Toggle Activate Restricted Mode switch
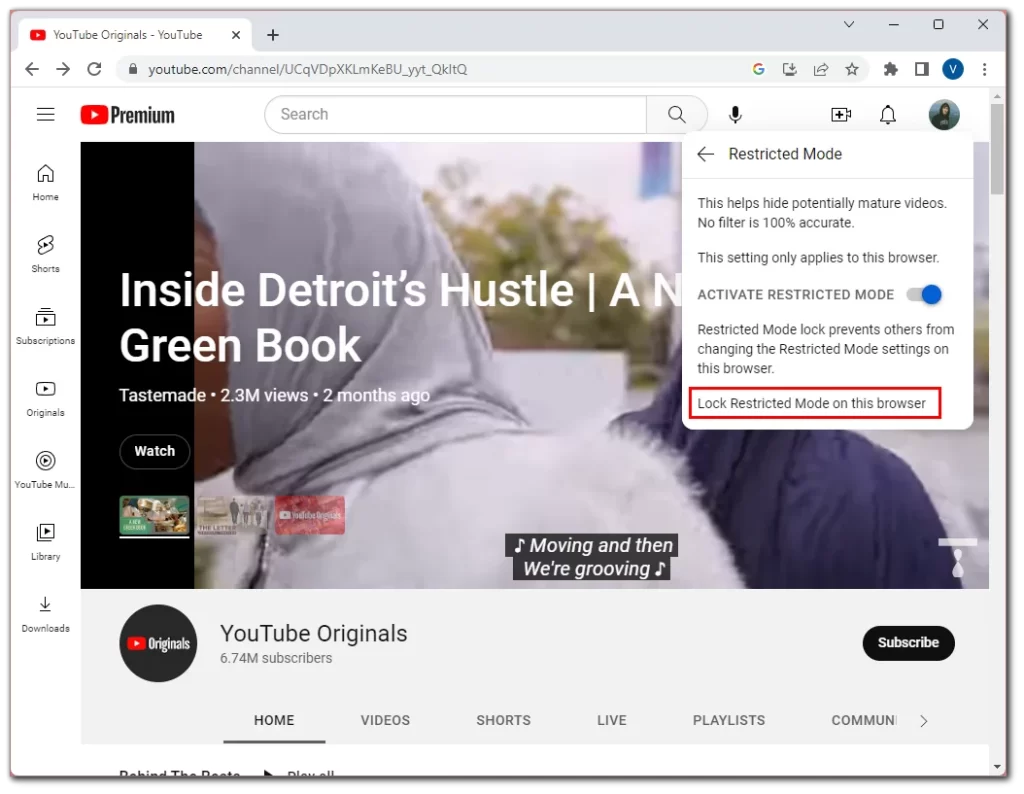Viewport: 1024px width, 794px height. coord(923,294)
